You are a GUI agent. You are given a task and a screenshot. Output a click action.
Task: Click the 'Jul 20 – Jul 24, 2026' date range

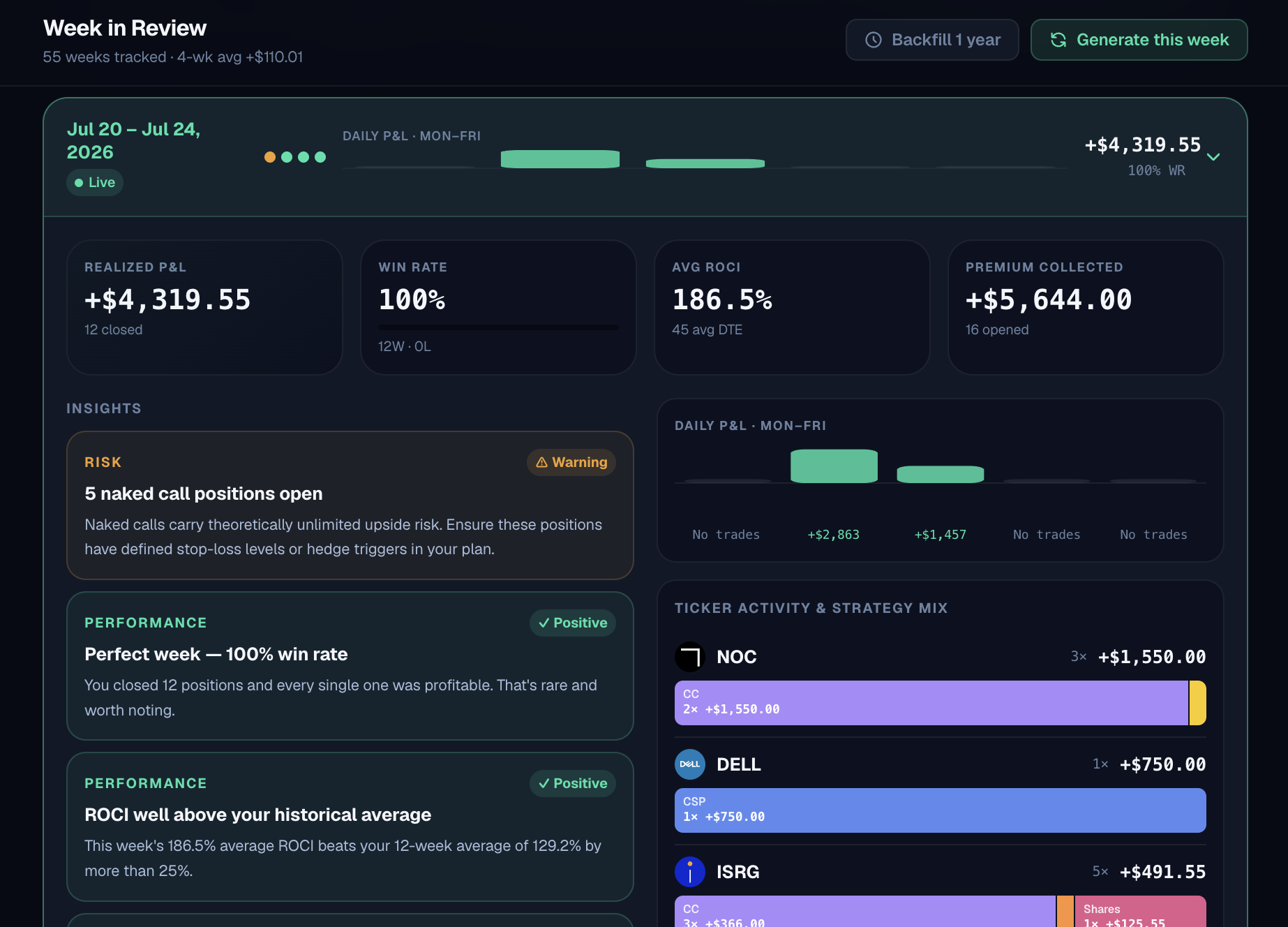click(x=133, y=140)
